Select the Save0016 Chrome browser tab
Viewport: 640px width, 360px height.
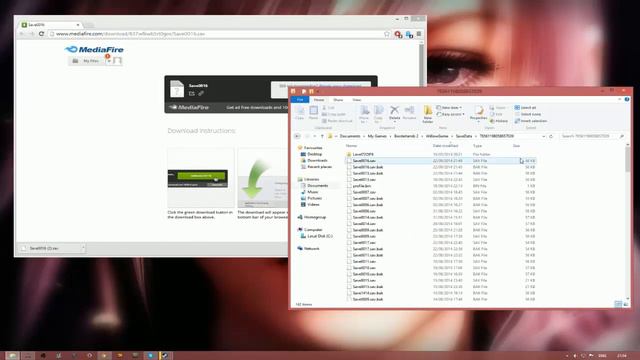pyautogui.click(x=50, y=24)
